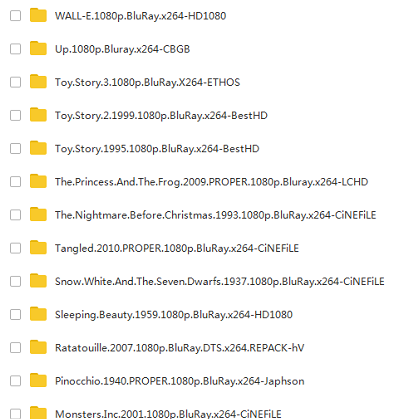Viewport: 404px width, 419px height.
Task: Open Up.1080p.Bluray.x264-CBGB folder name
Action: click(122, 49)
